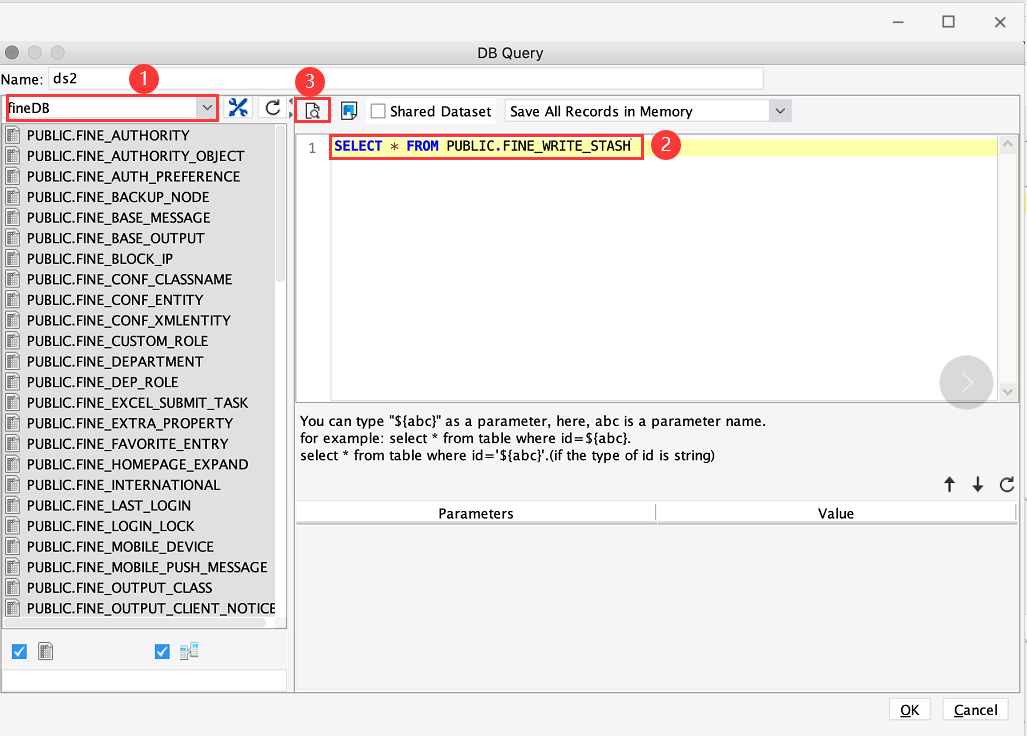
Task: Enable the Shared Dataset checkbox
Action: click(377, 110)
